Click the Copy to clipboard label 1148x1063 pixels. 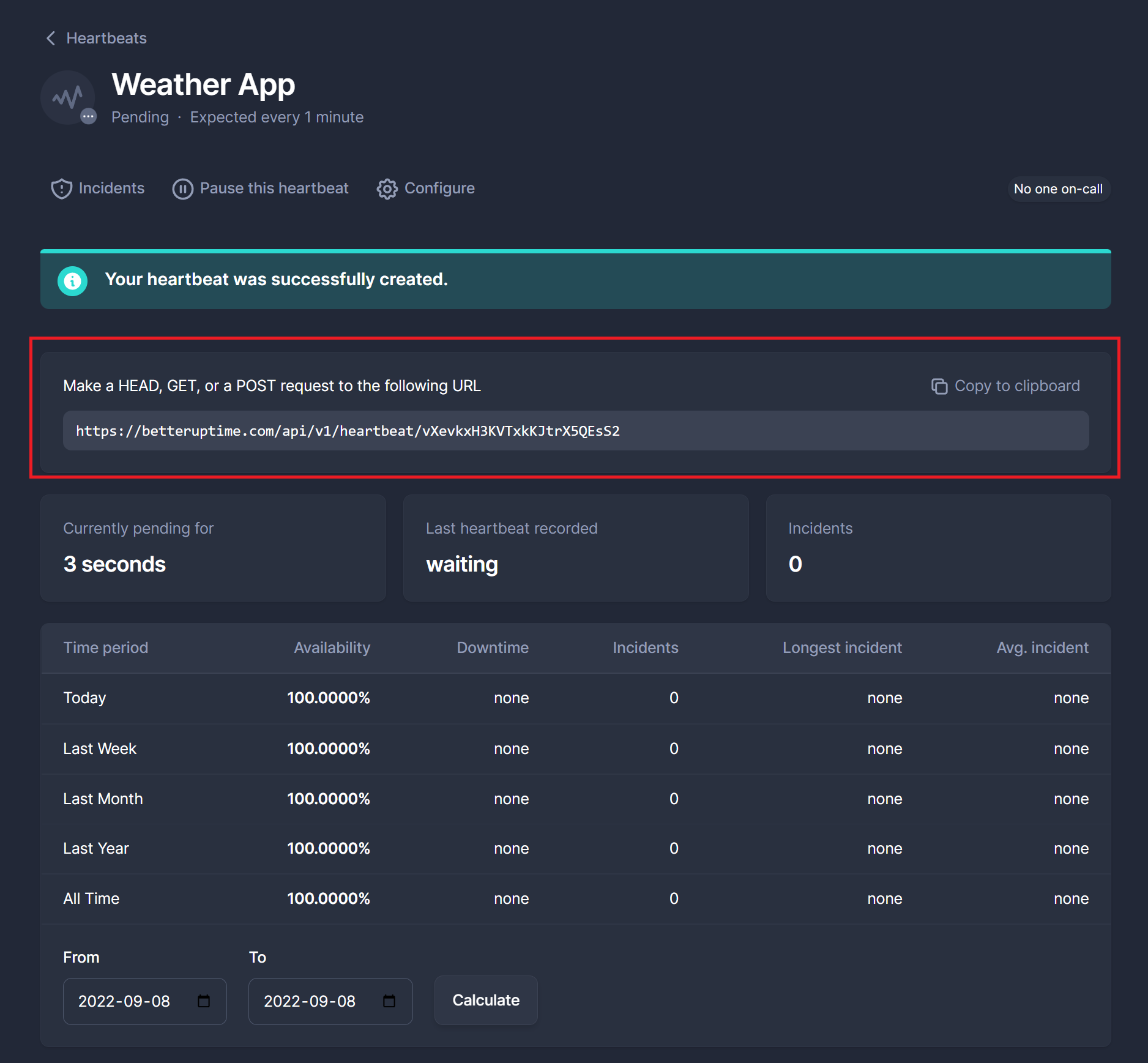(x=1017, y=386)
